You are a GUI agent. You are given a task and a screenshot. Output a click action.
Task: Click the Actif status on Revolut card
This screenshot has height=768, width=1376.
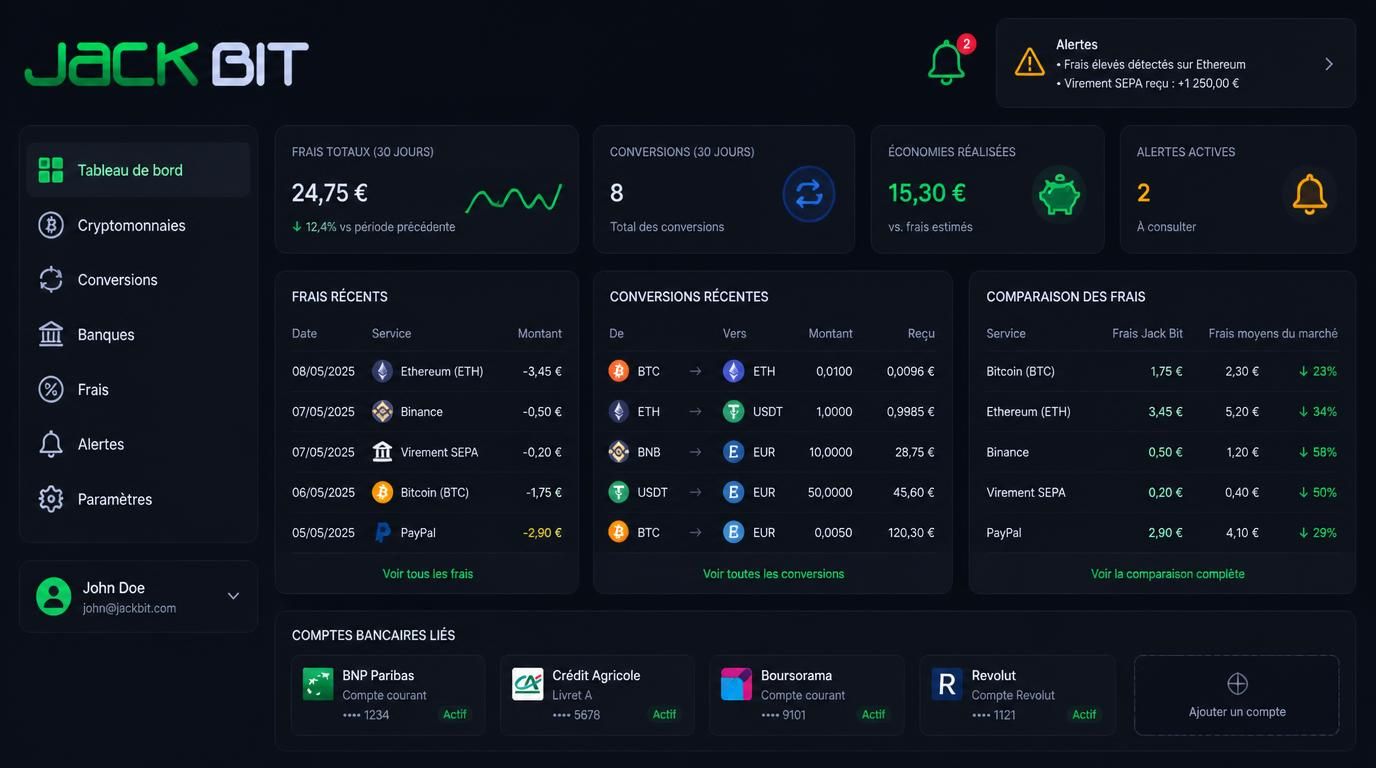(1085, 714)
